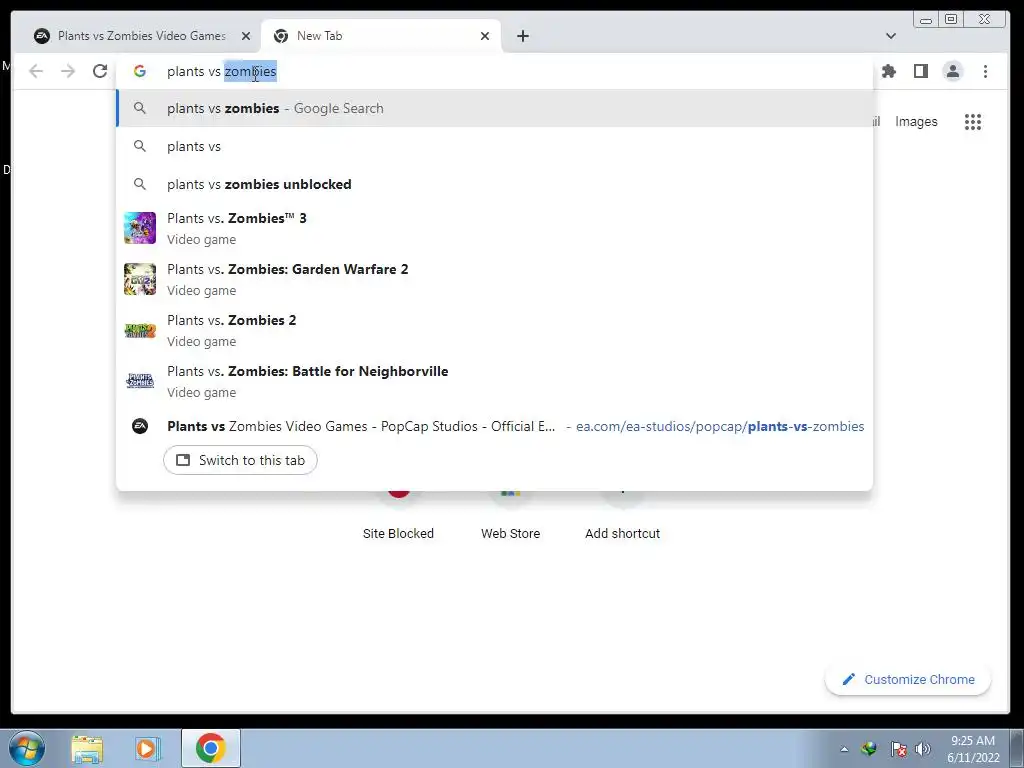Close the Plants vs Zombies Video Games tab
The height and width of the screenshot is (768, 1024).
[246, 36]
